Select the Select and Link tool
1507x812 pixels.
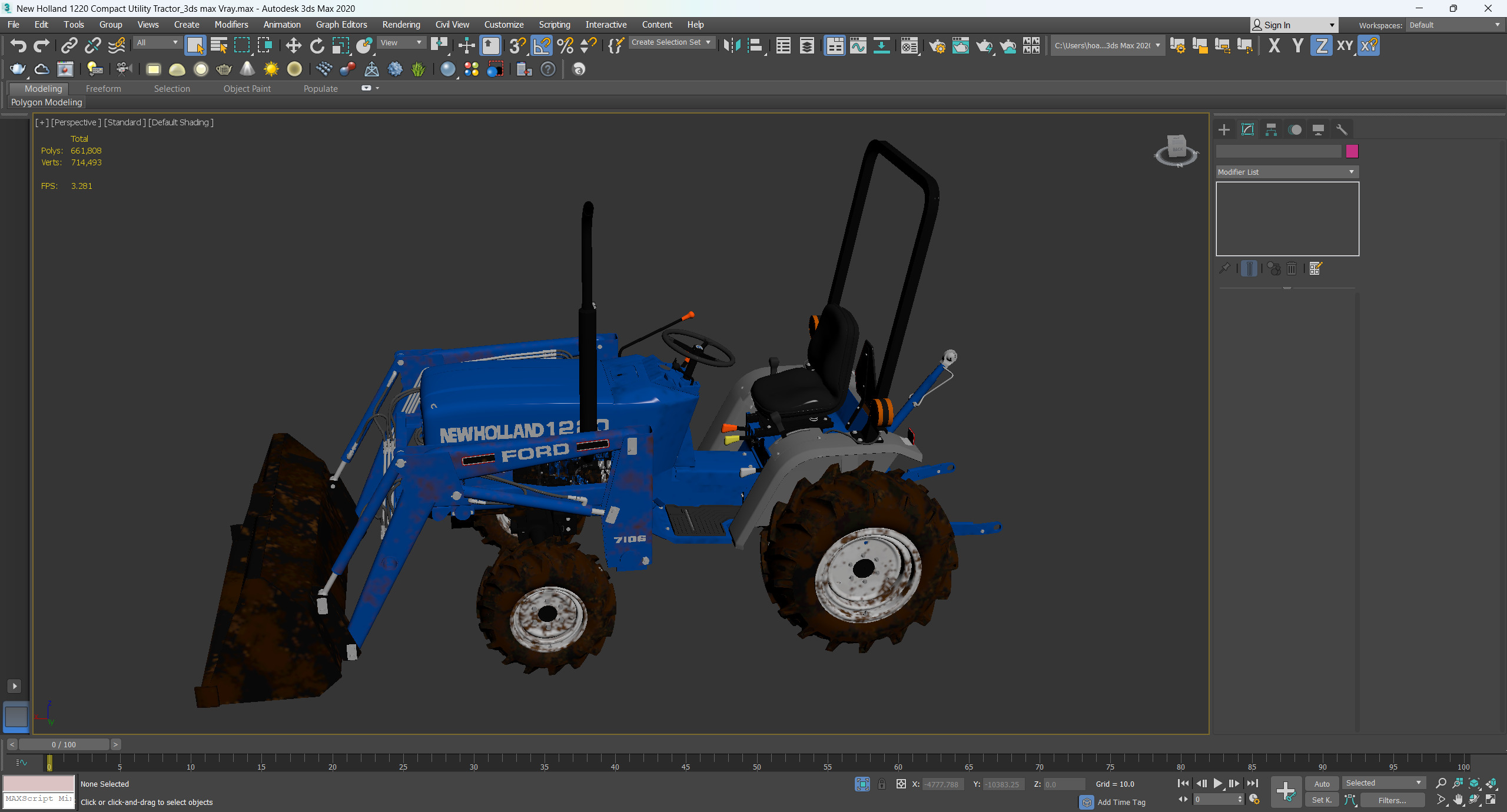tap(69, 45)
